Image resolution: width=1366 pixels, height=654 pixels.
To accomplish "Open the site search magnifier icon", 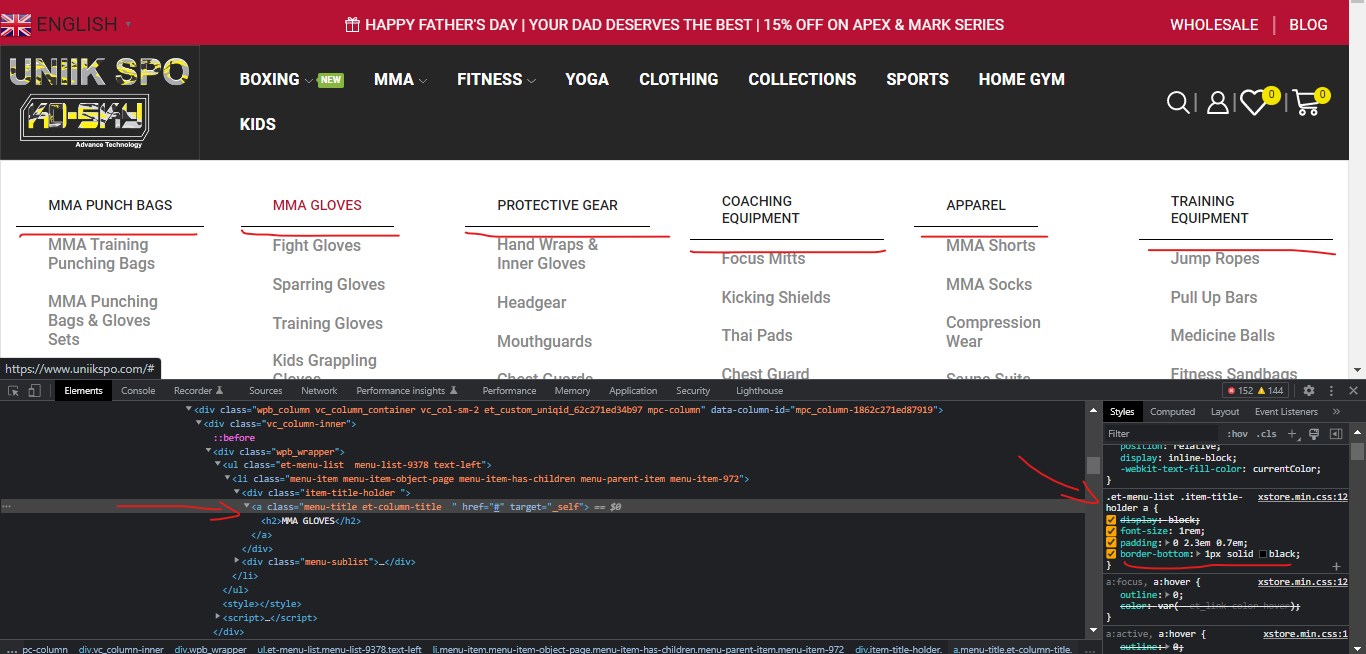I will (1179, 102).
